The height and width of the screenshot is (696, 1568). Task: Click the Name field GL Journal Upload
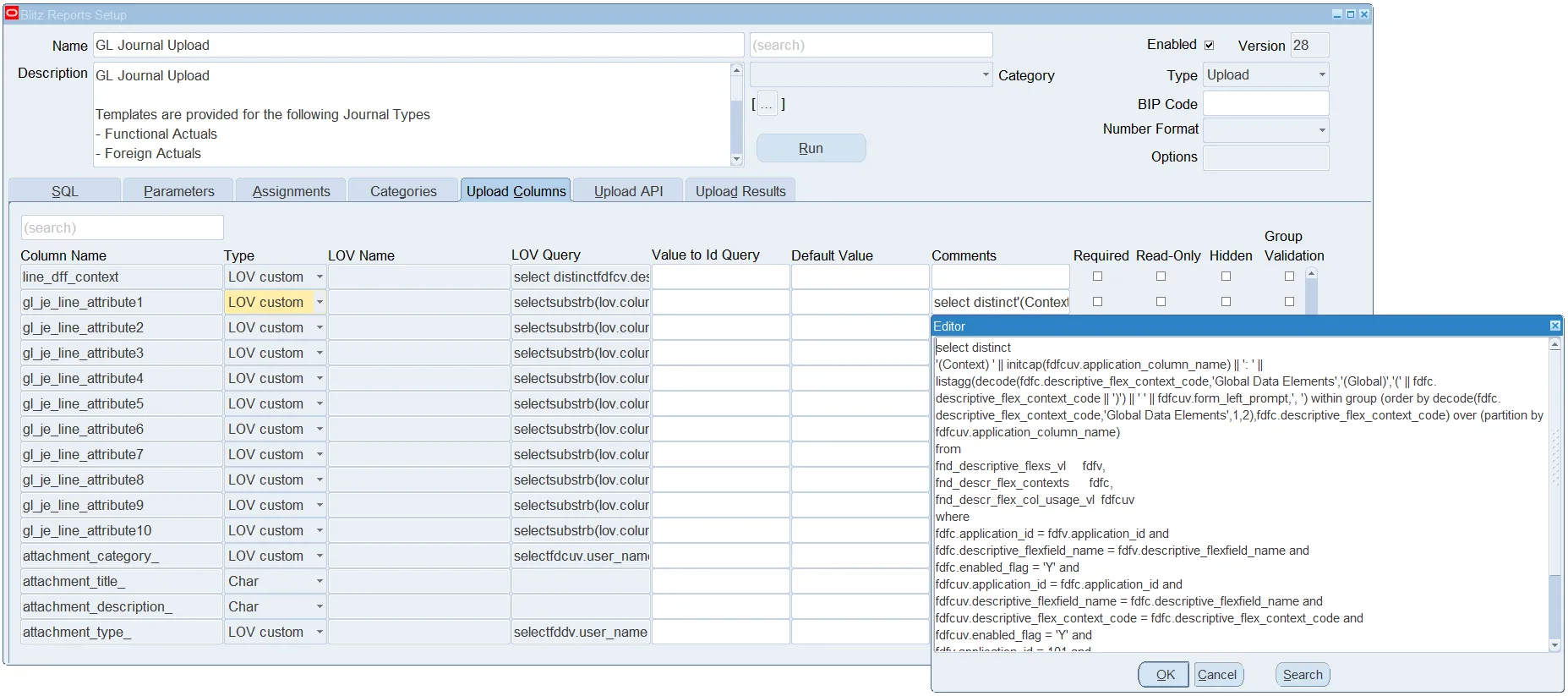[x=418, y=45]
